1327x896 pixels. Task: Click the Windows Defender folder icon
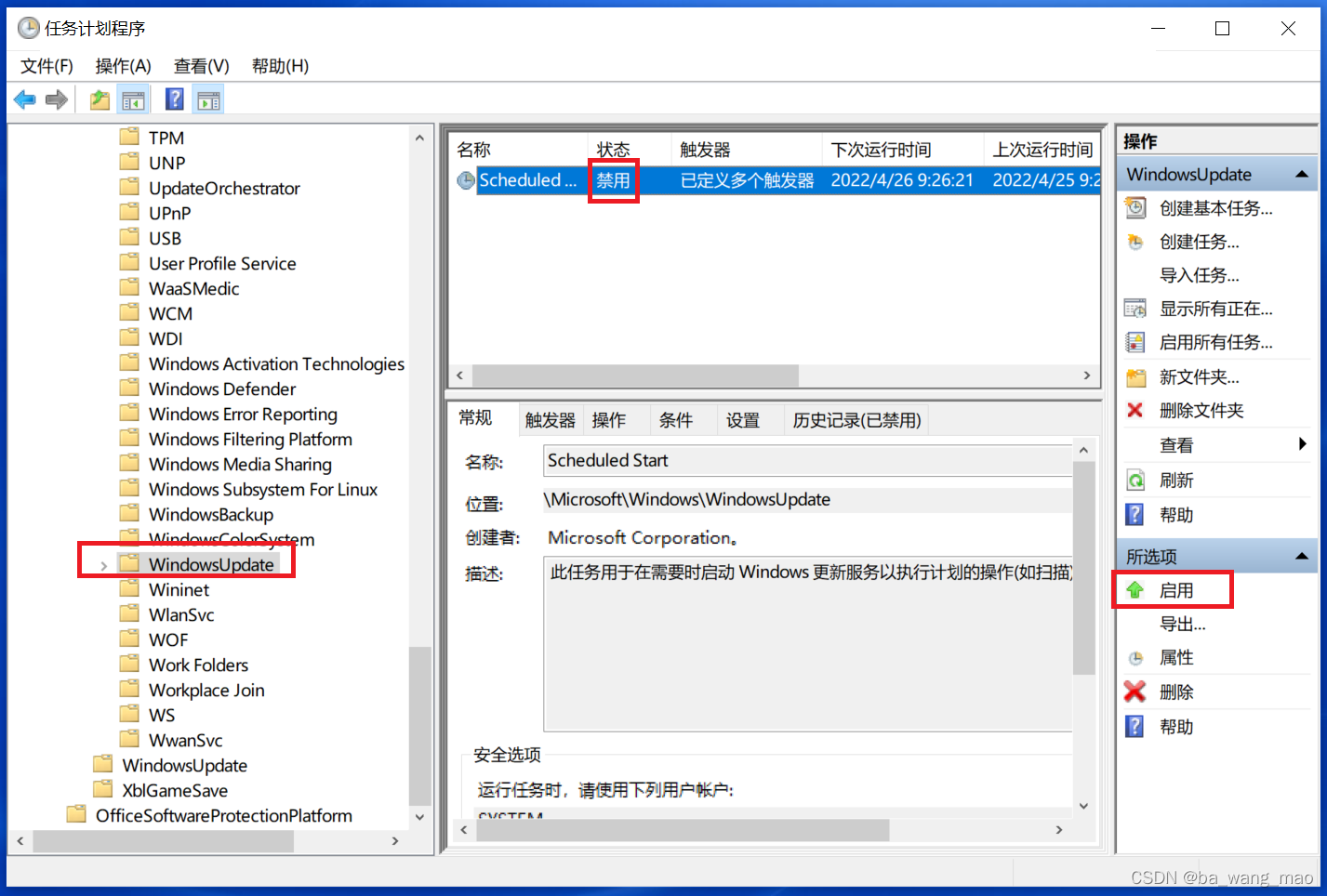pyautogui.click(x=130, y=389)
